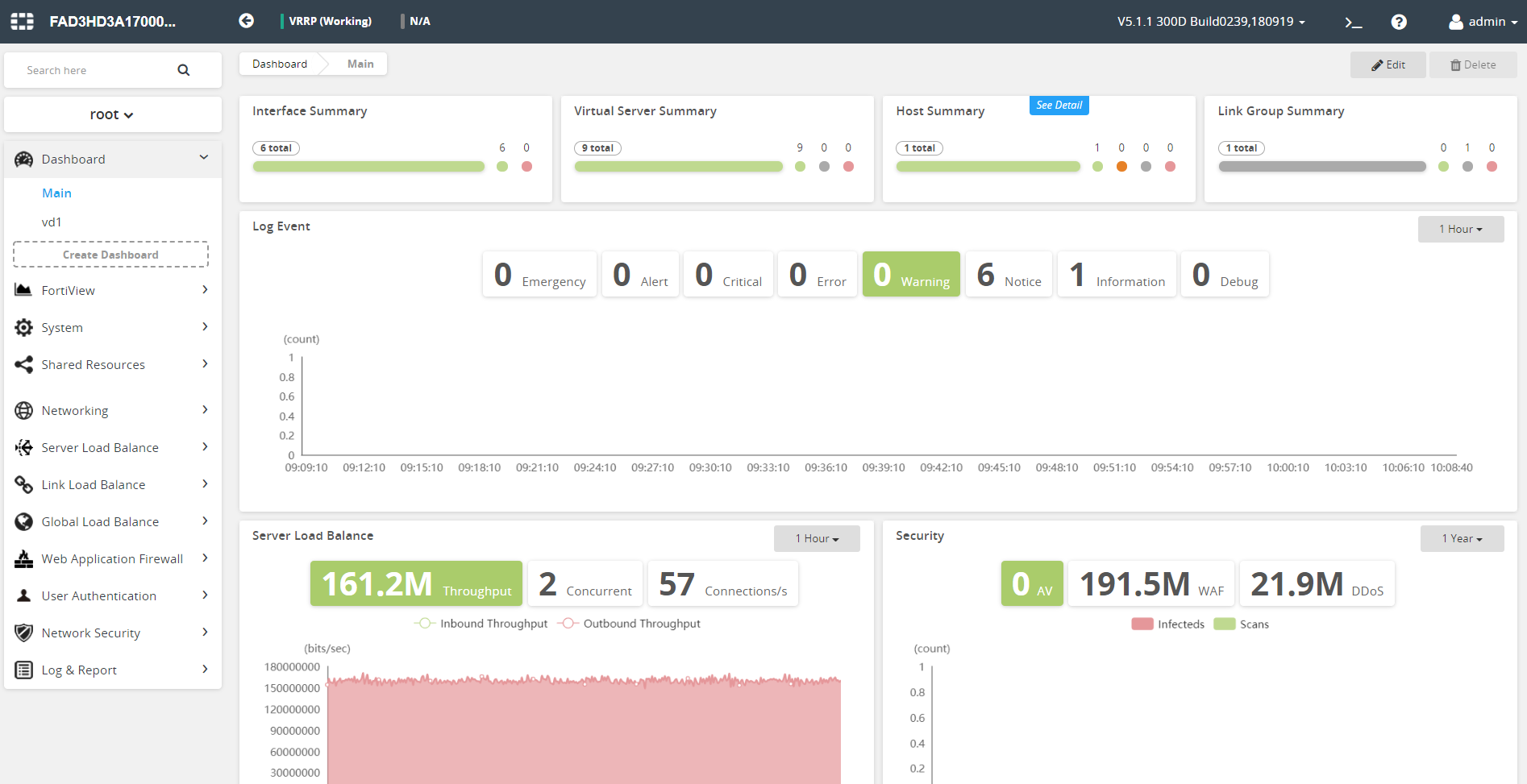Click the search magnifier icon
Image resolution: width=1527 pixels, height=784 pixels.
coord(184,70)
